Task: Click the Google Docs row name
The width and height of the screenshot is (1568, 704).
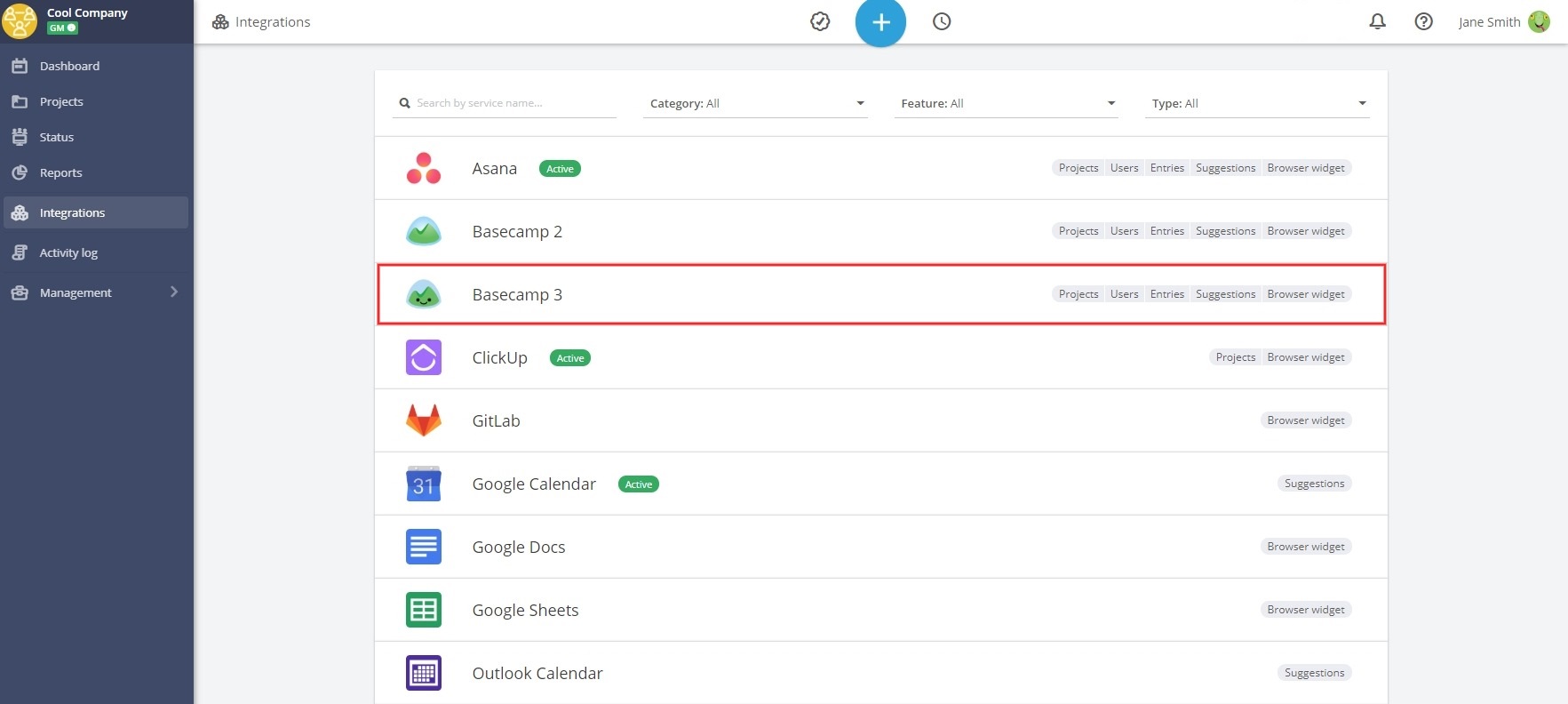Action: click(x=519, y=547)
